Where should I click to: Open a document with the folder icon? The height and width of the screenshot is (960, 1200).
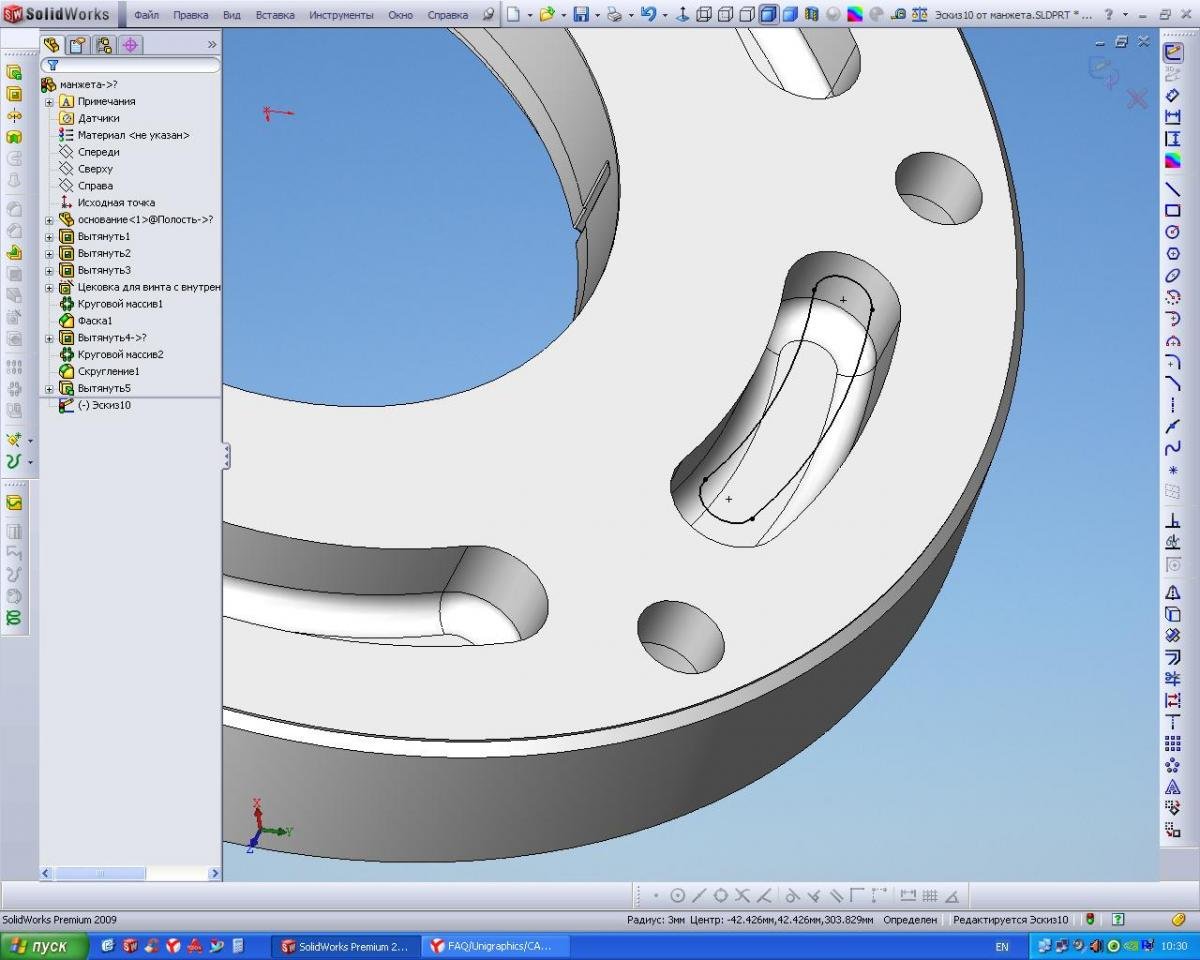pos(546,14)
